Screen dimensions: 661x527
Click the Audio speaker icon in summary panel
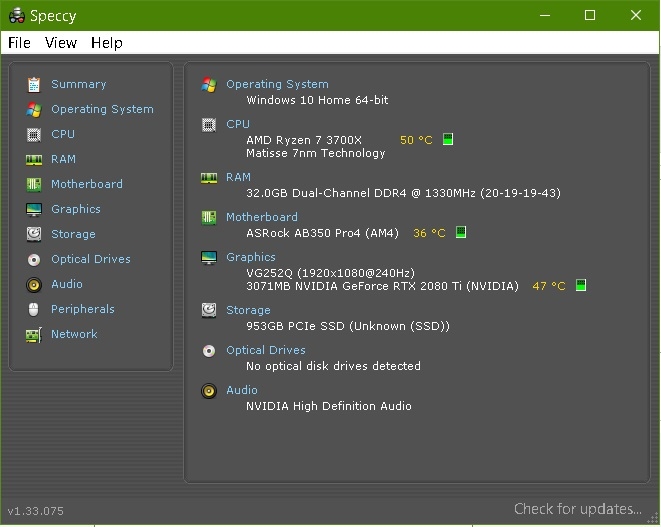209,391
